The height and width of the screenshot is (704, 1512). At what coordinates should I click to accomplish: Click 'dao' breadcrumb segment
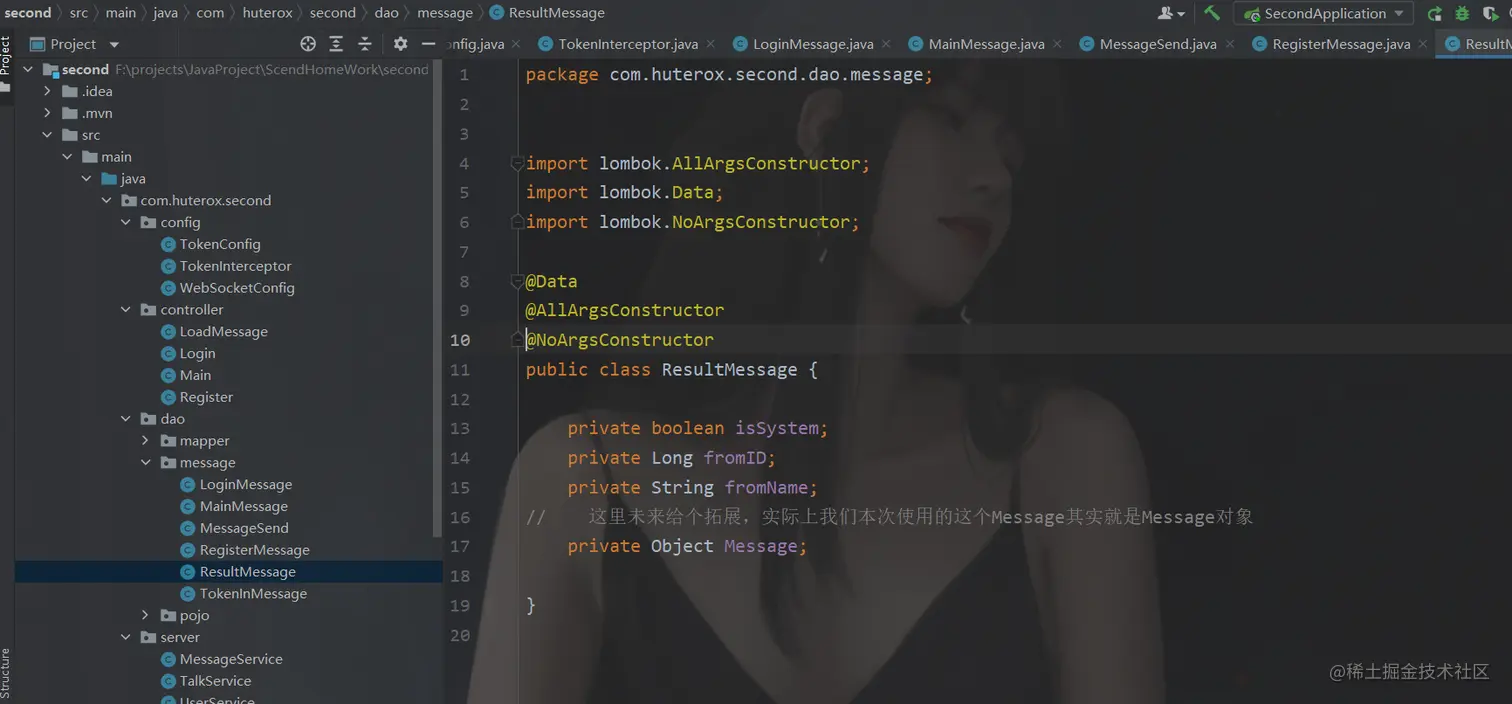pos(387,13)
